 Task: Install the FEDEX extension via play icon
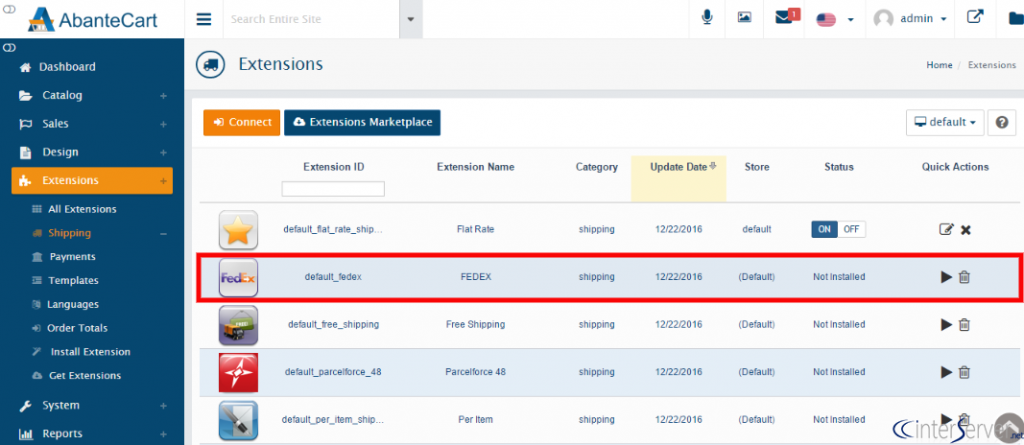pyautogui.click(x=946, y=277)
